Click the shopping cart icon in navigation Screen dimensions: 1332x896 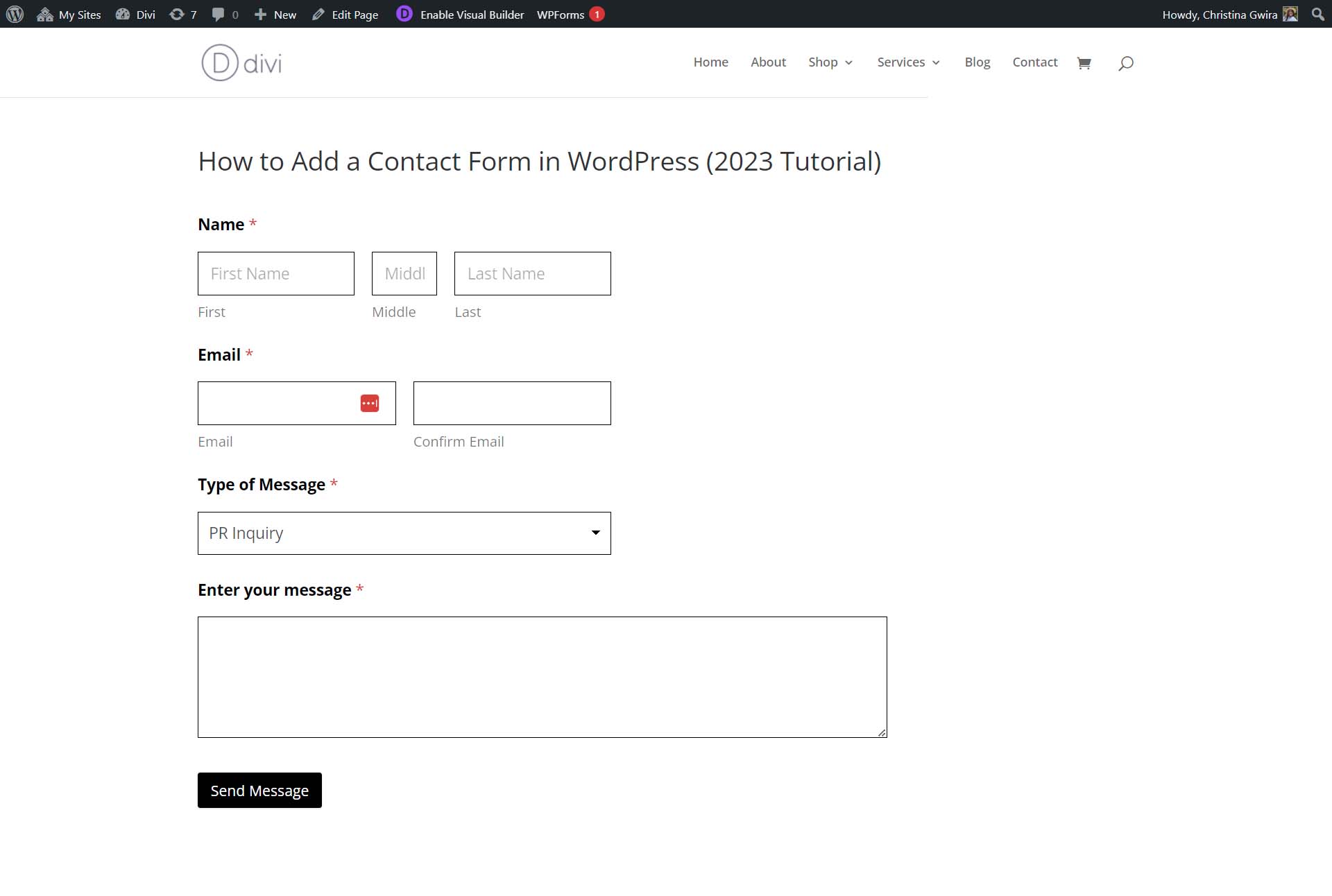[x=1084, y=62]
